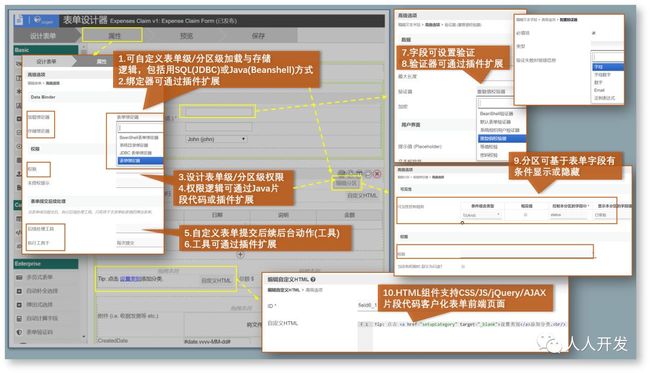Open the condition dropdown in the visibility row
650x373 pixels.
[x=481, y=215]
